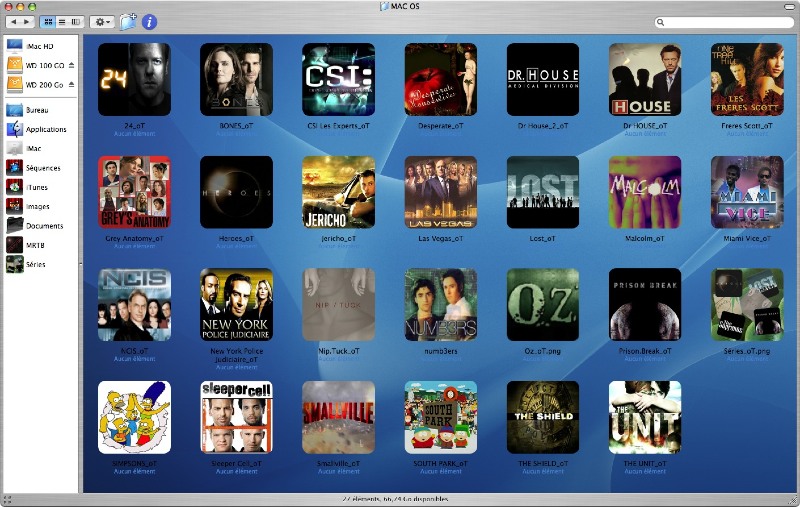Select the Dr HOUSE_oT icon
The width and height of the screenshot is (800, 507).
click(x=645, y=80)
